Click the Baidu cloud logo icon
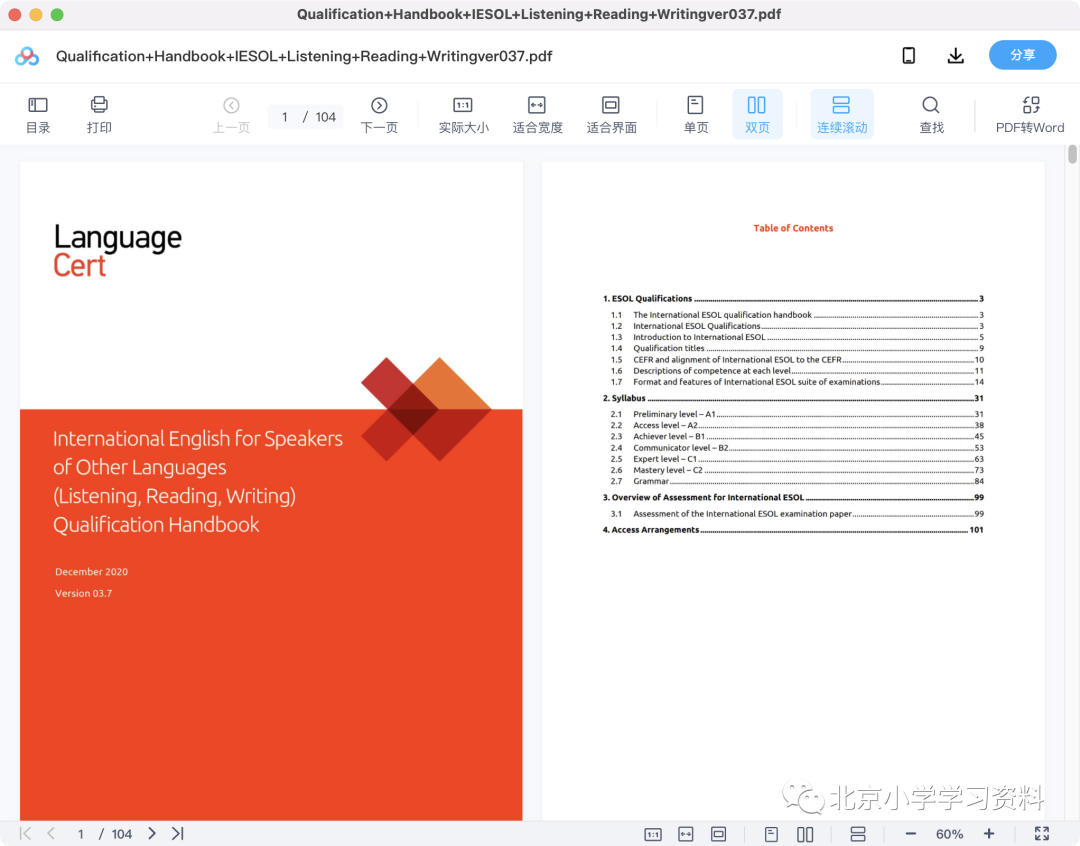 [27, 56]
